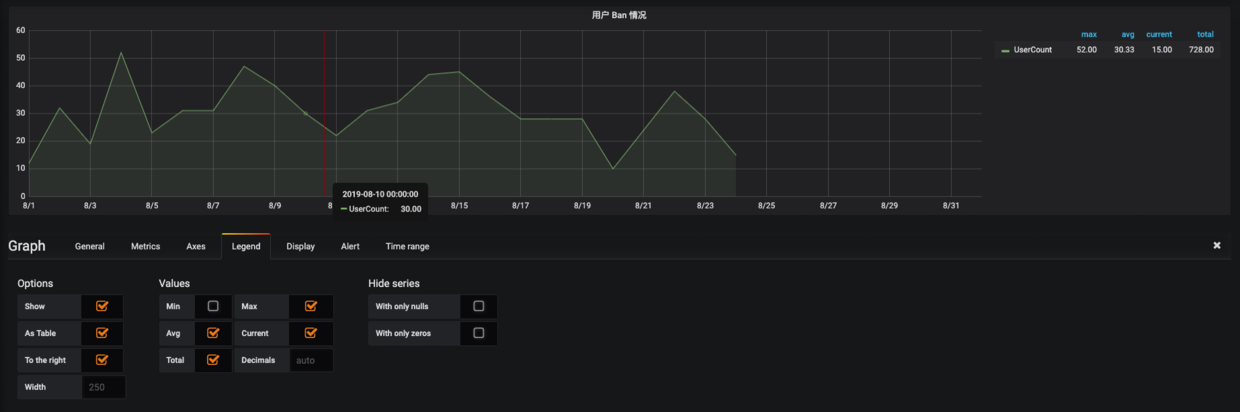The image size is (1240, 412).
Task: Toggle the Show legend checkbox
Action: [102, 306]
